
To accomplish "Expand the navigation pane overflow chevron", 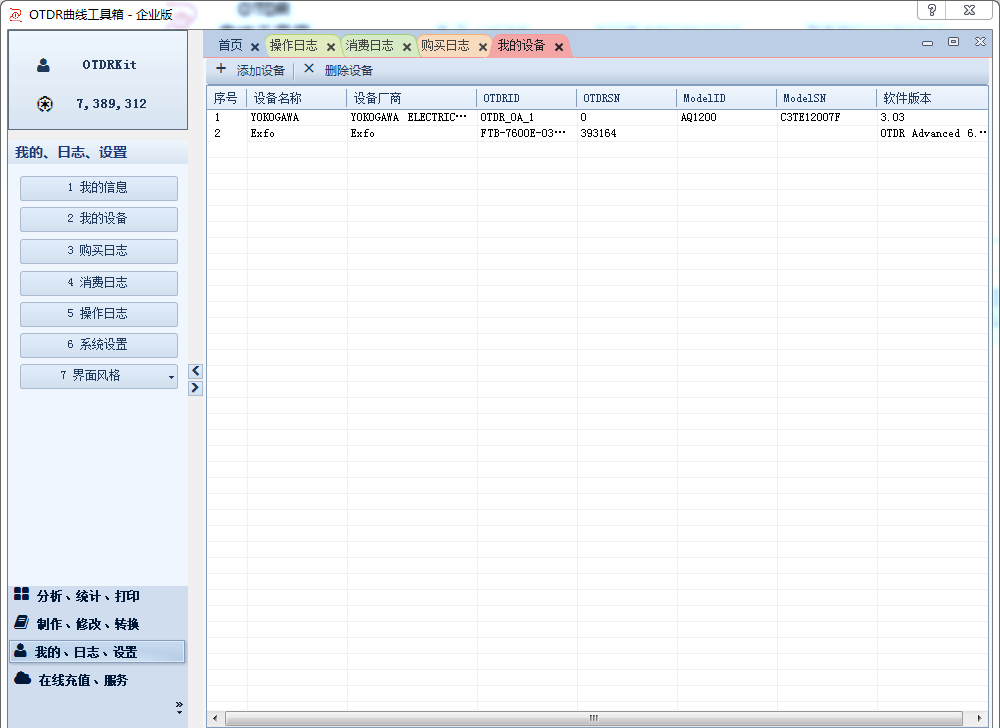I will tap(179, 706).
